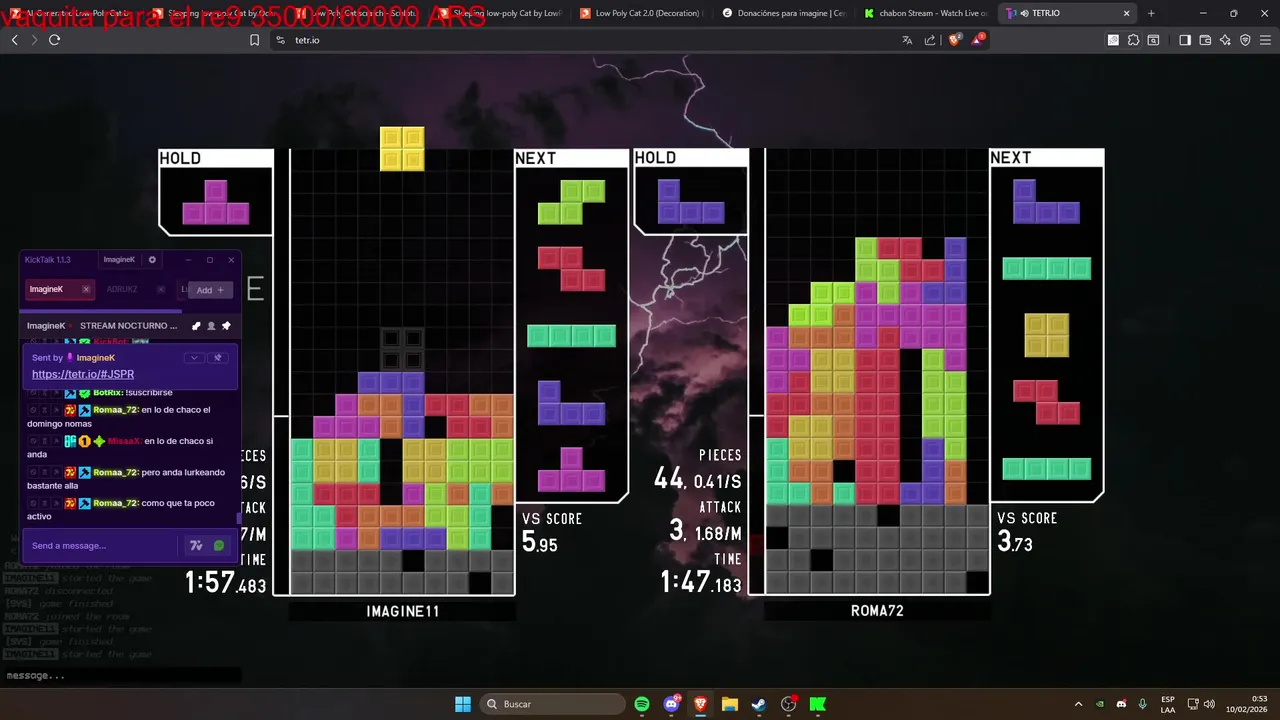The width and height of the screenshot is (1280, 720).
Task: Close the ImagineK chat tab
Action: [x=86, y=290]
